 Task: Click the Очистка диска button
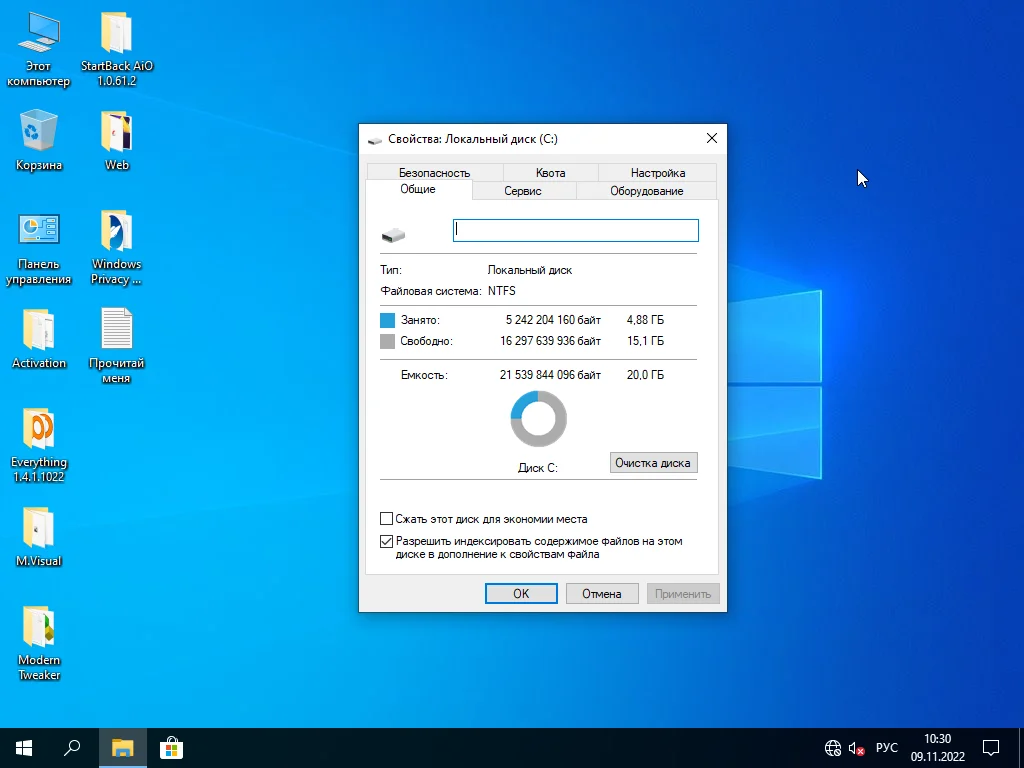(x=653, y=463)
